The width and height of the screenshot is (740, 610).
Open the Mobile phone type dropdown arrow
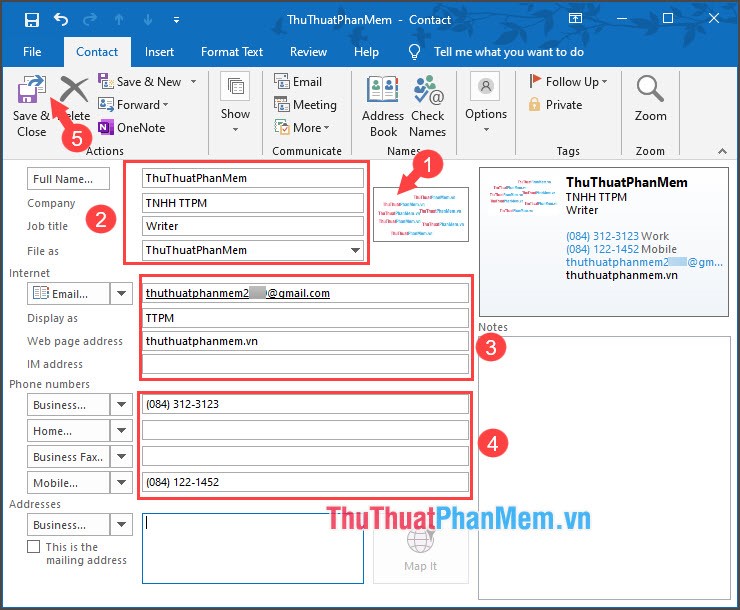click(121, 483)
